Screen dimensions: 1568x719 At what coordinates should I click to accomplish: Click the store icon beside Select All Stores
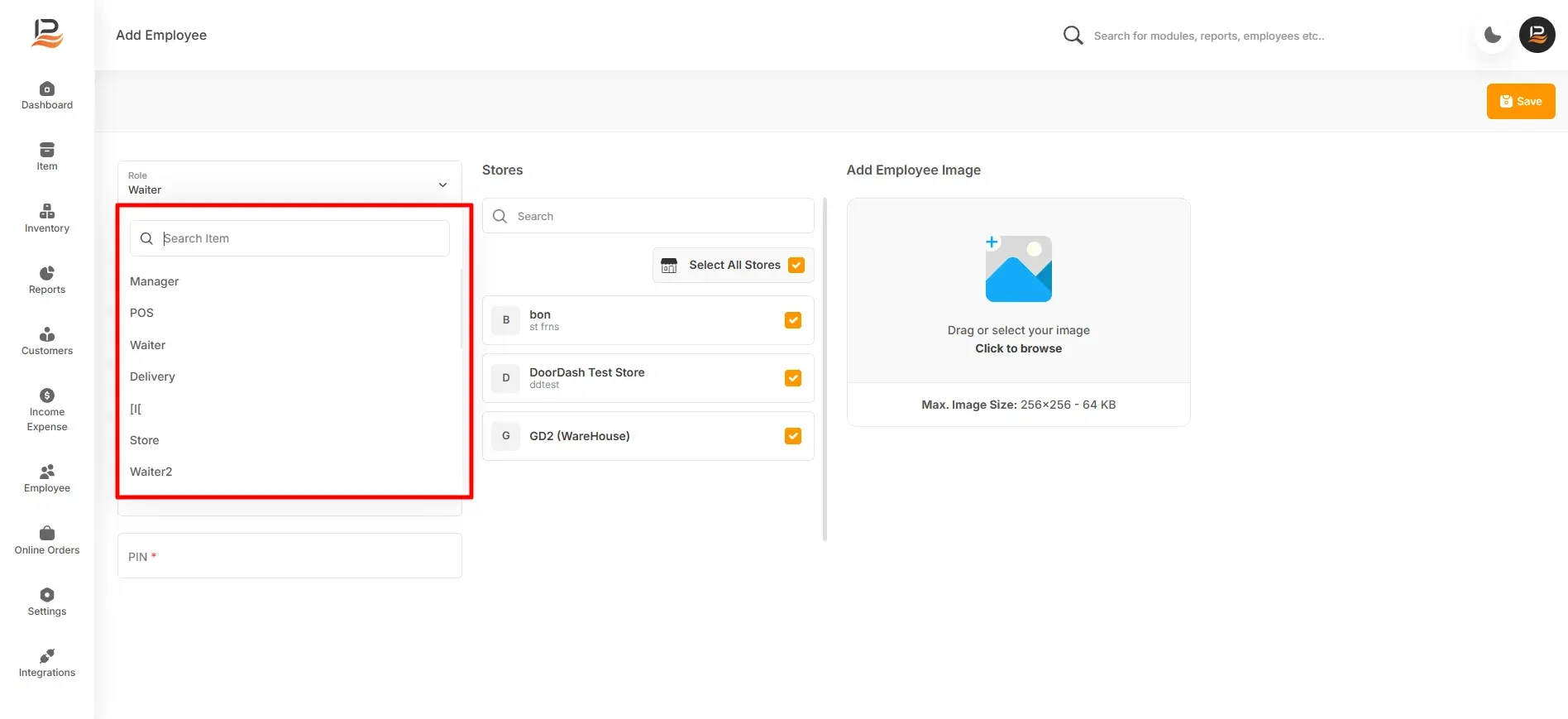[669, 265]
